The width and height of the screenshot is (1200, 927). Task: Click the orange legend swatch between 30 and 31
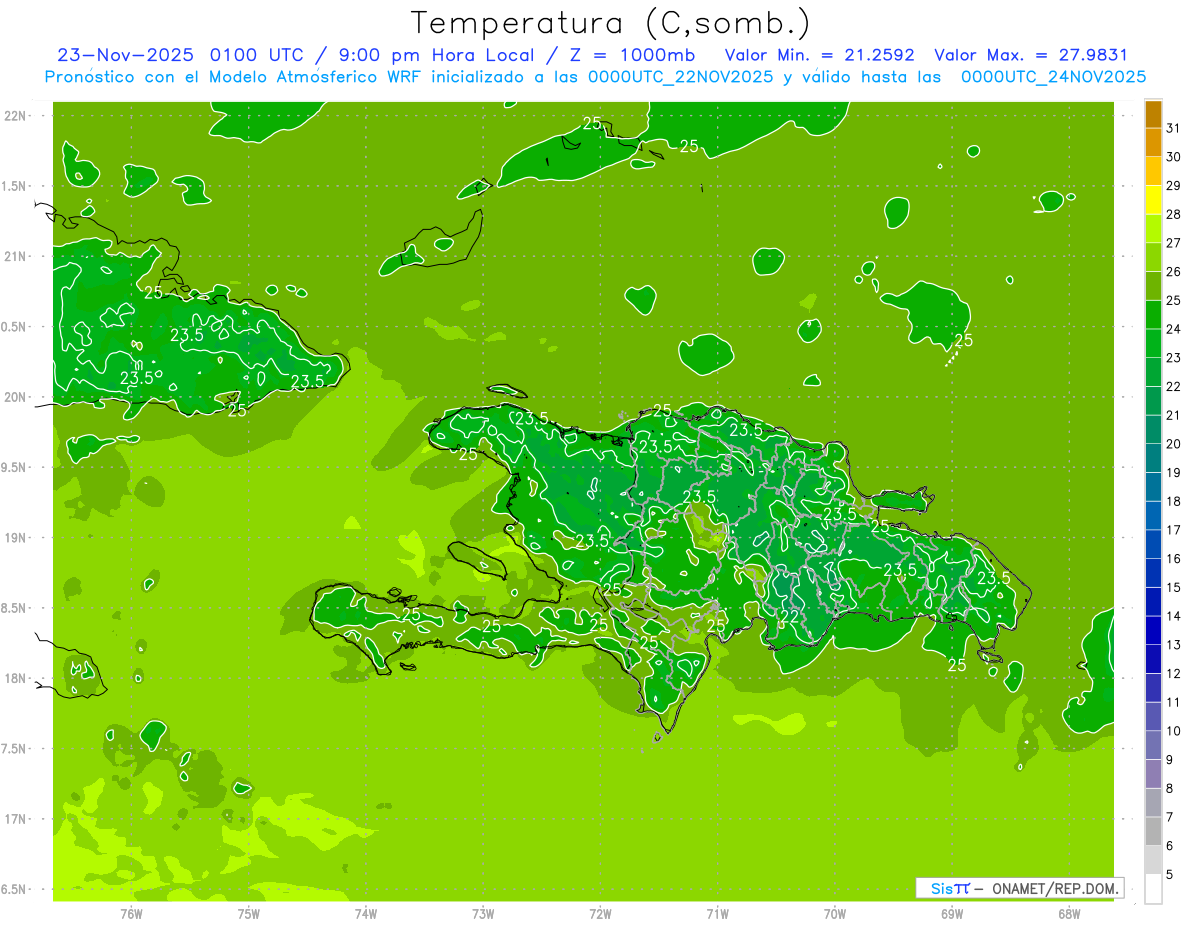click(x=1153, y=143)
